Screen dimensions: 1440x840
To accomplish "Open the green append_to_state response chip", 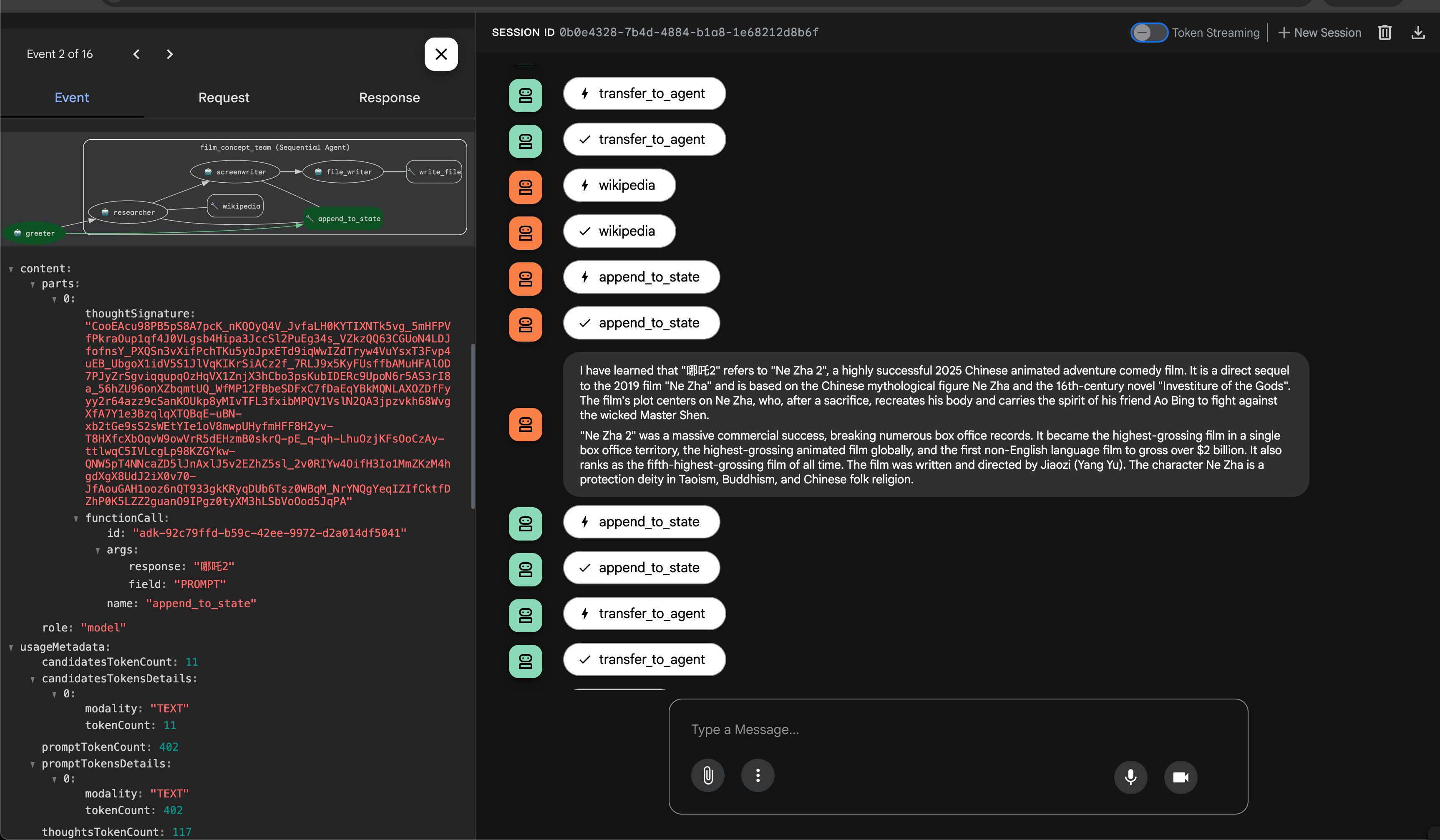I will [641, 567].
